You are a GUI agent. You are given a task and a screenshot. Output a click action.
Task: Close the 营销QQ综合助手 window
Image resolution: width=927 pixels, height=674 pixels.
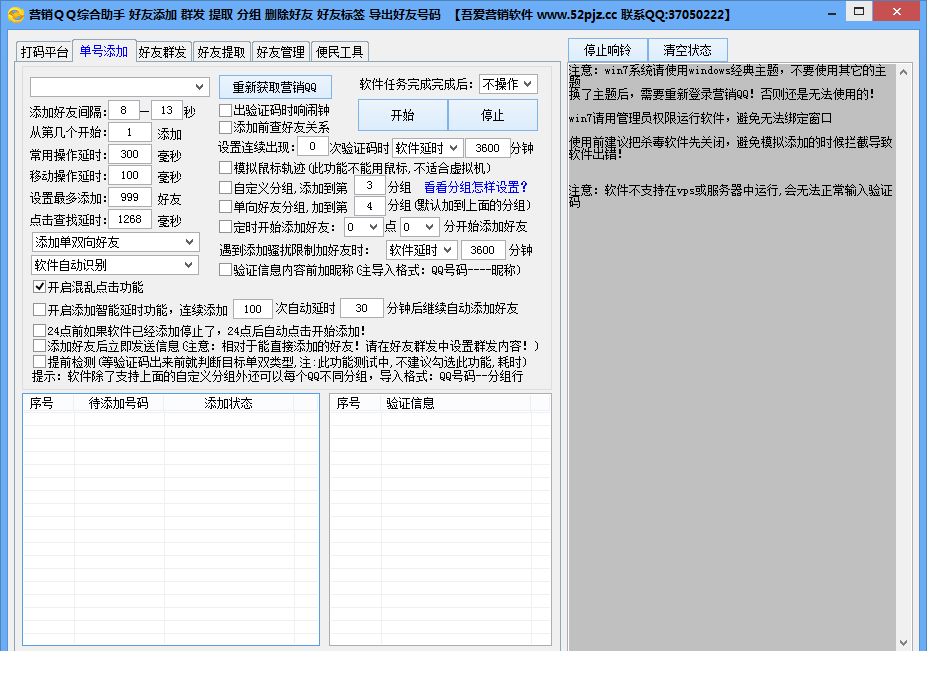[896, 11]
